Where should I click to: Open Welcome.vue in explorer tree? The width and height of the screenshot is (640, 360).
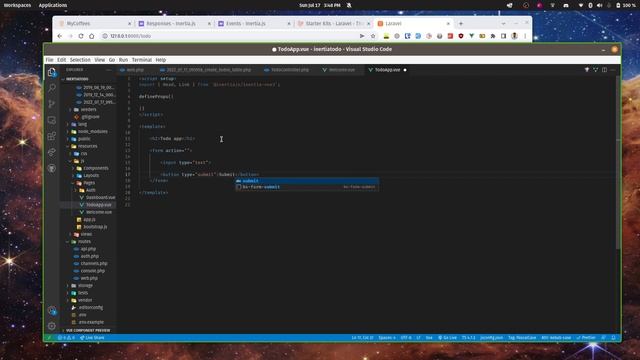[99, 212]
